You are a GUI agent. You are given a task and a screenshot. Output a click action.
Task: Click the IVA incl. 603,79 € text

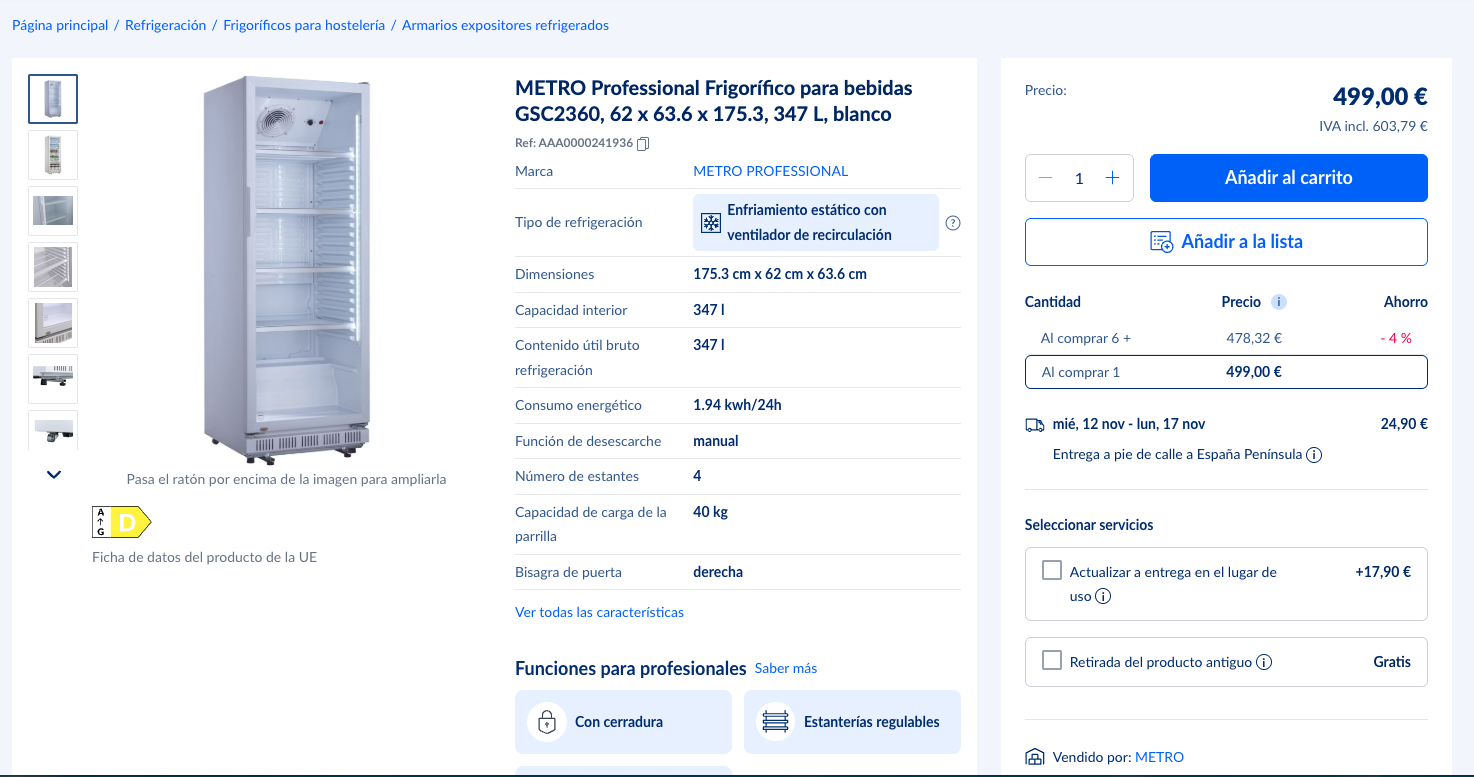1373,126
